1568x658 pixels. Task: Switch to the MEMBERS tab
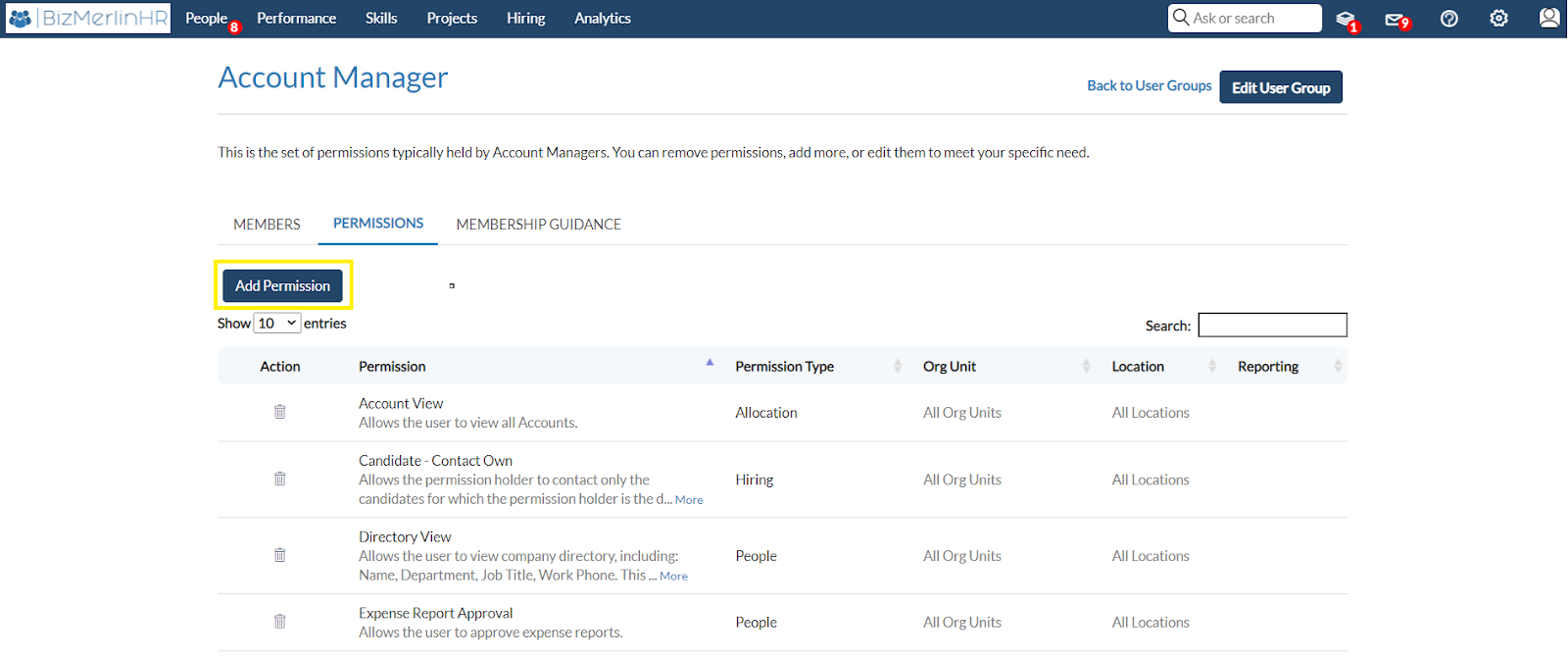[x=268, y=225]
